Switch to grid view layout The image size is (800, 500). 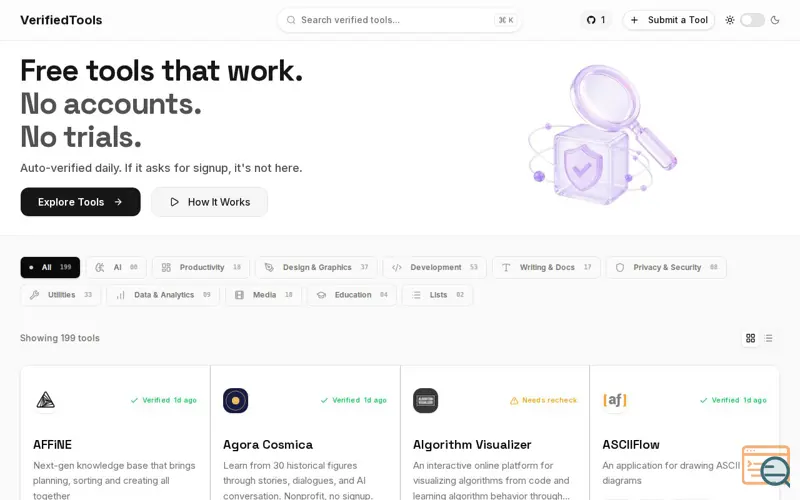click(750, 338)
